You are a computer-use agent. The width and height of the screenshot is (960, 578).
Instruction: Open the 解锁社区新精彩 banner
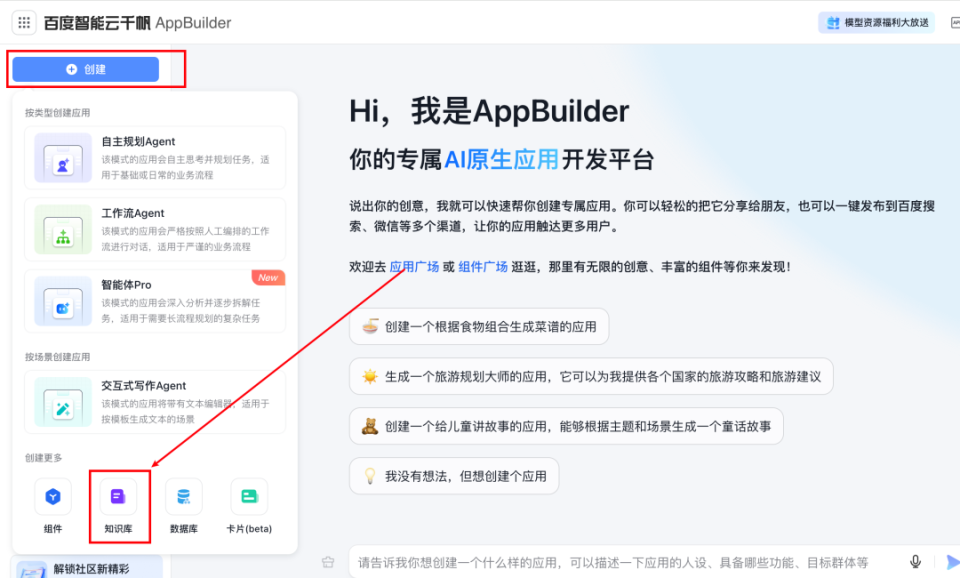click(x=87, y=568)
